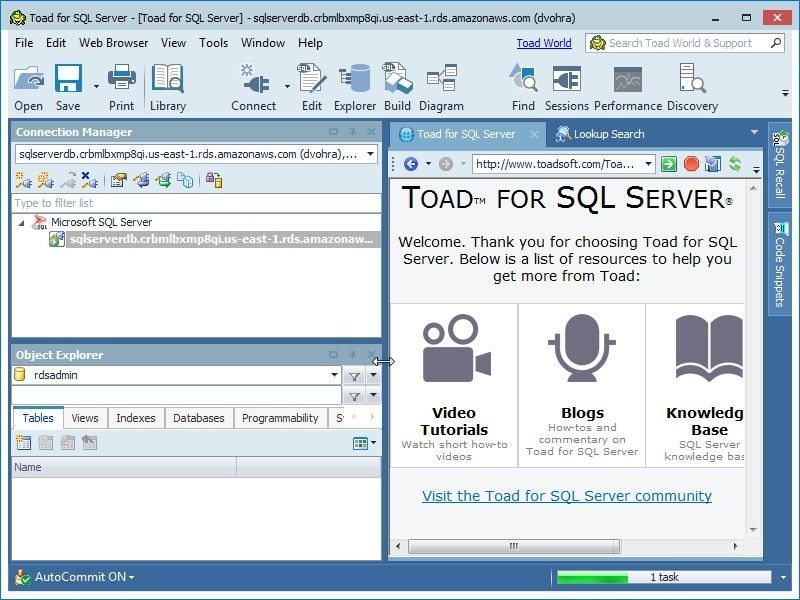Image resolution: width=800 pixels, height=600 pixels.
Task: Click the 1 task progress bar
Action: (x=664, y=577)
